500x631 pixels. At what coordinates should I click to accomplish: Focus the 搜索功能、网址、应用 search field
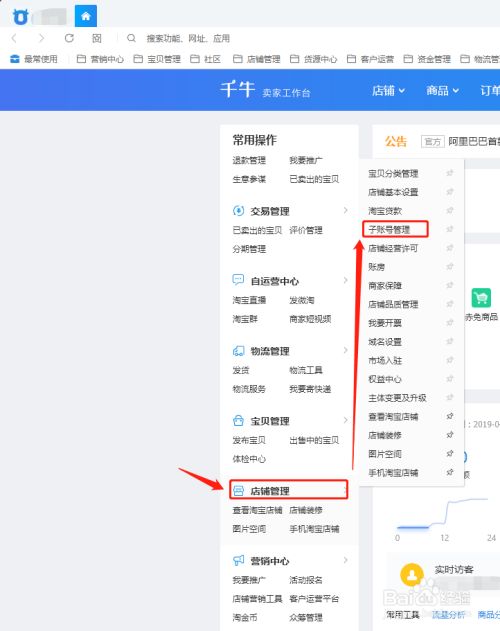click(x=188, y=38)
